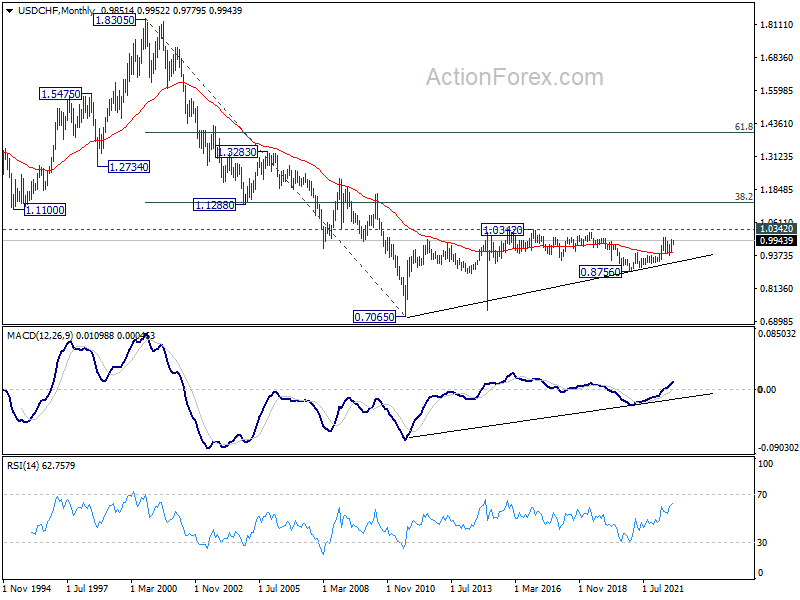Image resolution: width=800 pixels, height=600 pixels.
Task: Select the 1.03420 resistance label on chart
Action: pos(503,230)
